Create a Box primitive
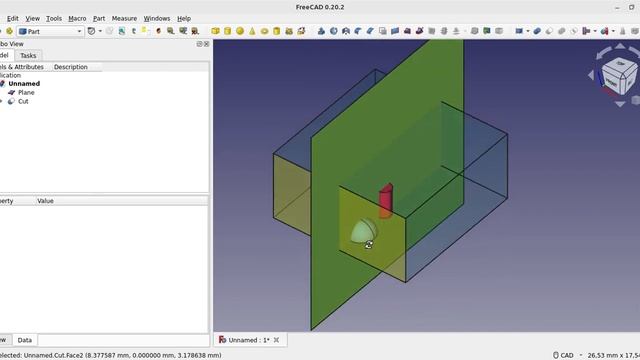This screenshot has width=640, height=360. pos(216,31)
